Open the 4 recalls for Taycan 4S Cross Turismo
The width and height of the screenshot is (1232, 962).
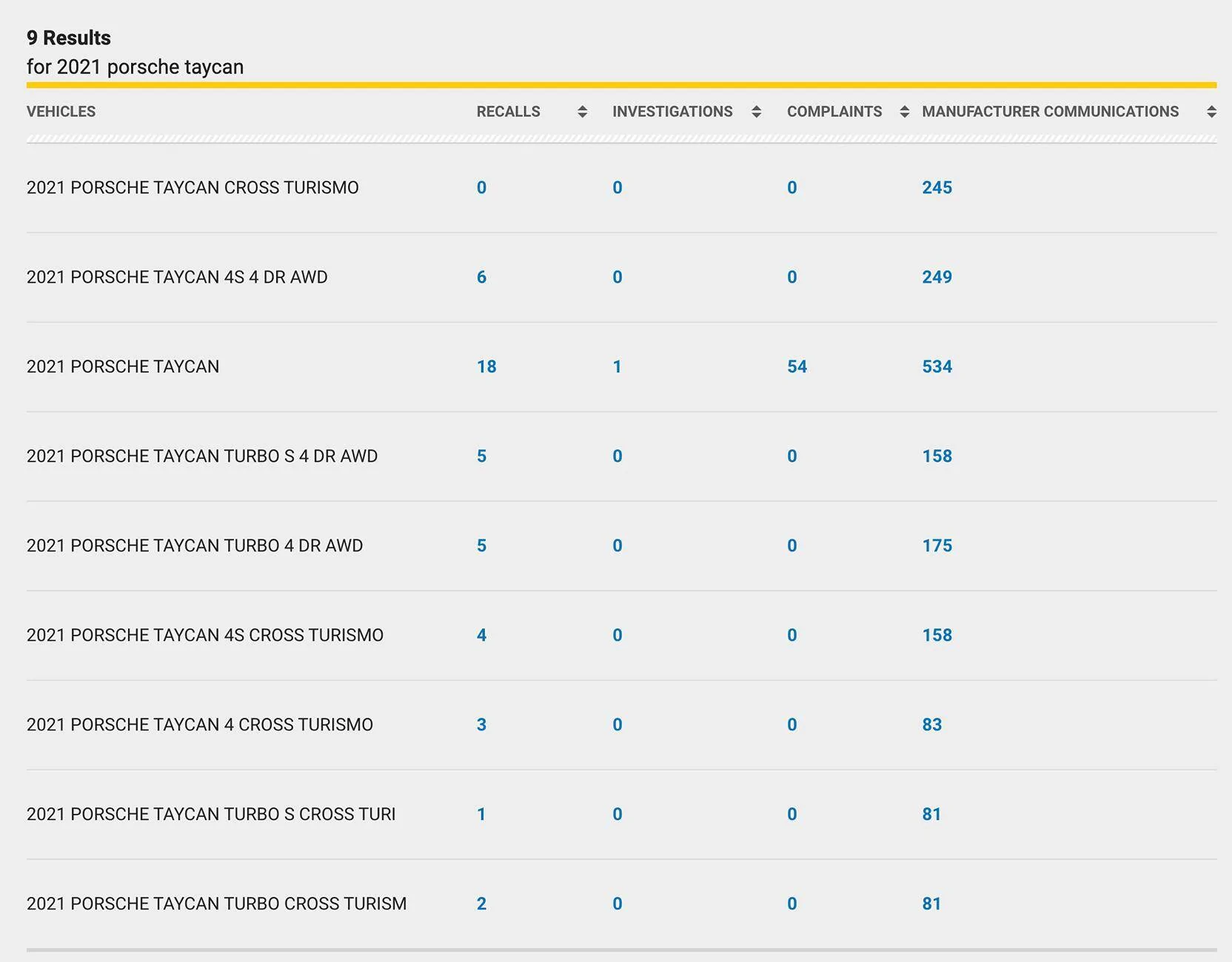[482, 636]
